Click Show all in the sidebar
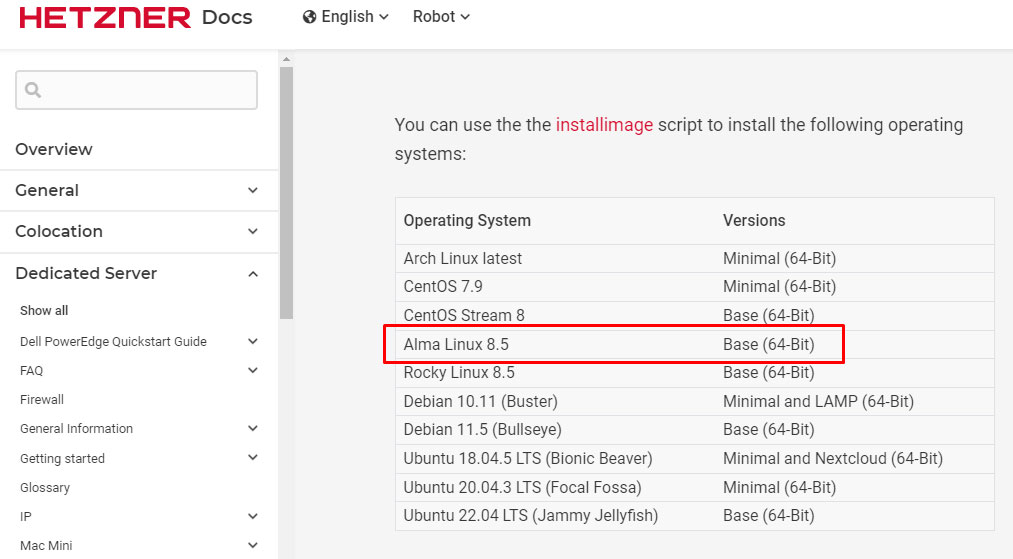The width and height of the screenshot is (1013, 559). point(44,311)
